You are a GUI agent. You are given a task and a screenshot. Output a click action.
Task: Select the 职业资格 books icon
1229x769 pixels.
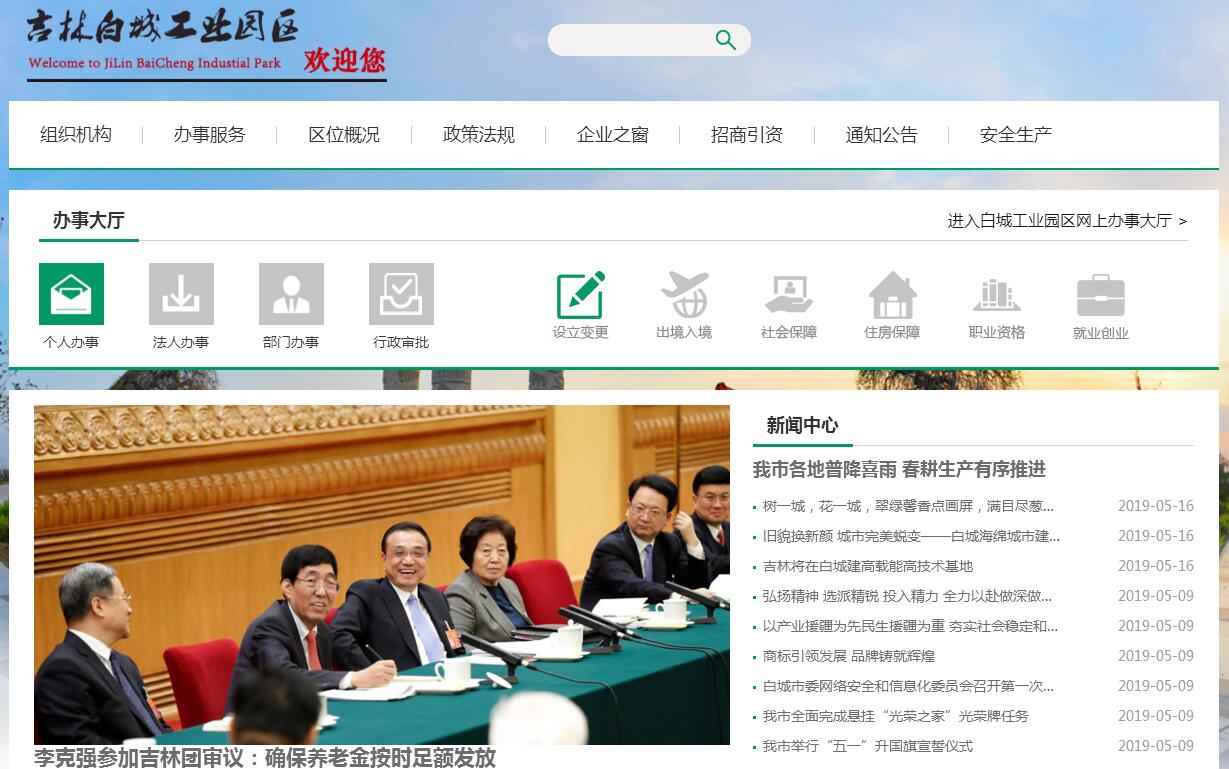(997, 295)
